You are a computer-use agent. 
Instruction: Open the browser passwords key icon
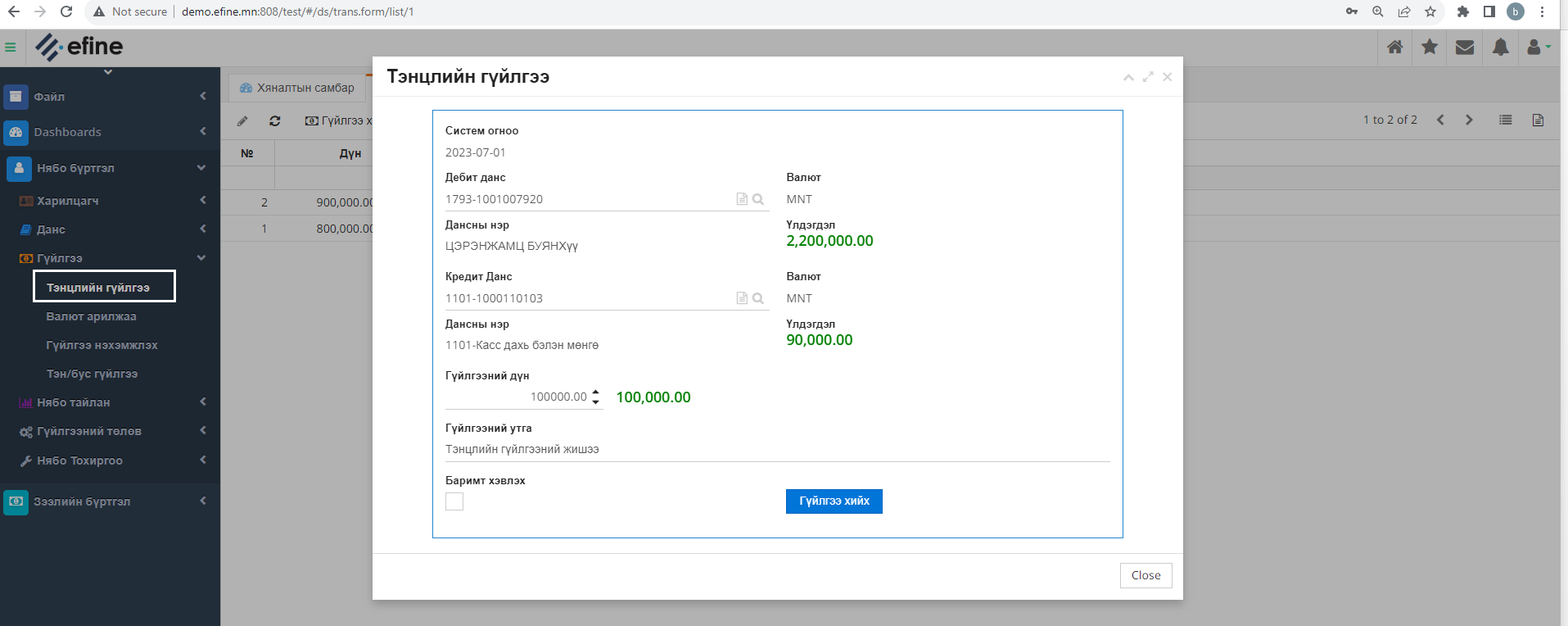[x=1352, y=11]
